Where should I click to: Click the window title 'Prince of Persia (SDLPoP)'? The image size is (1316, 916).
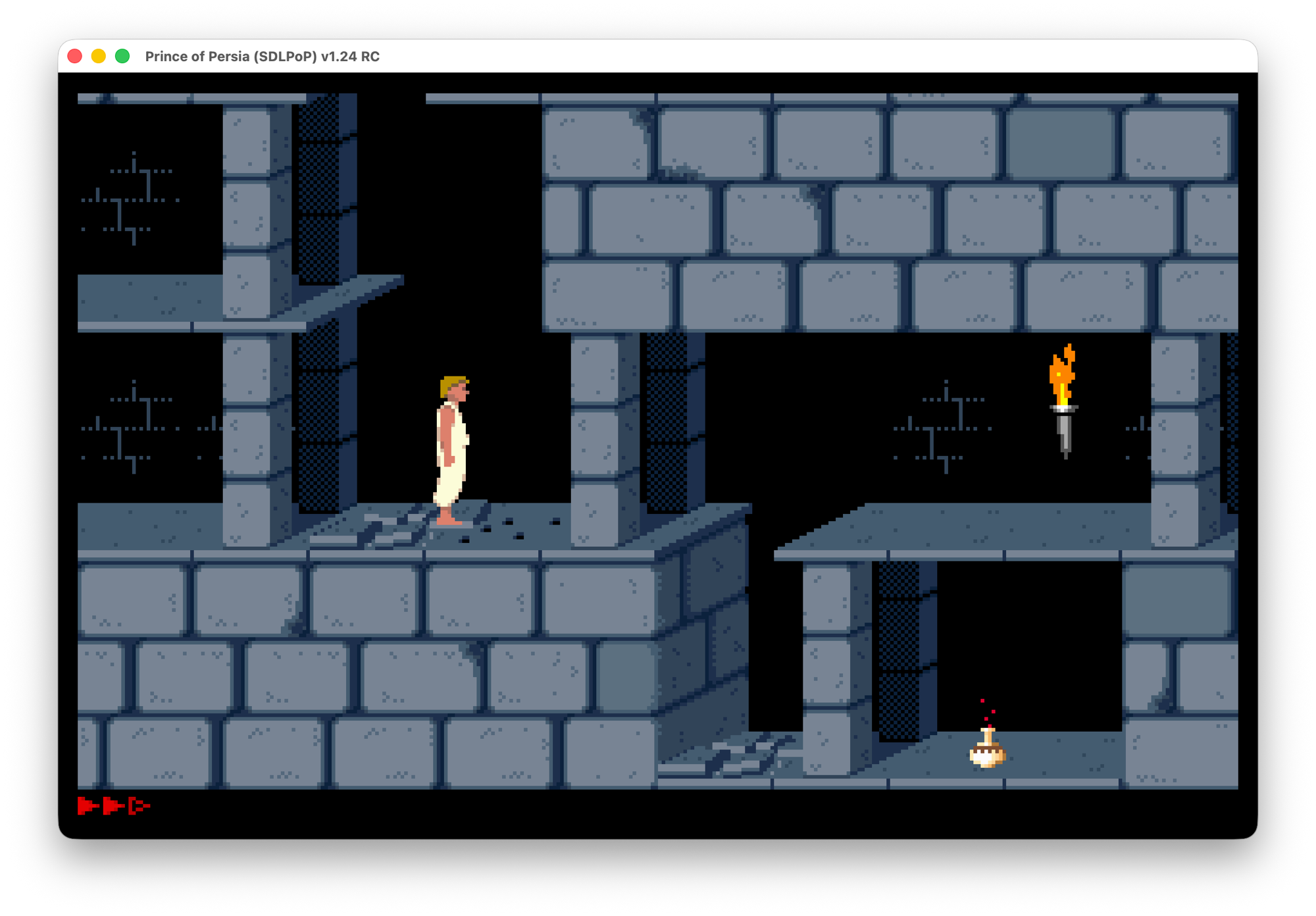[x=231, y=57]
